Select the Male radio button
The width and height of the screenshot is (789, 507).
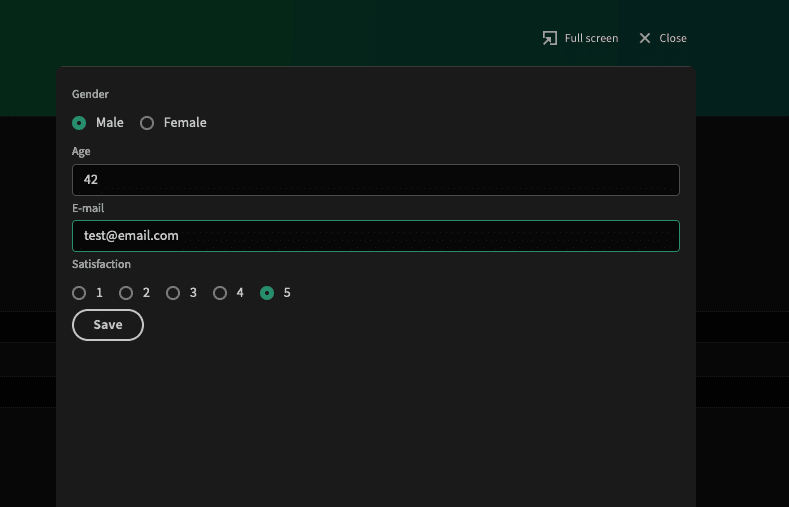79,123
